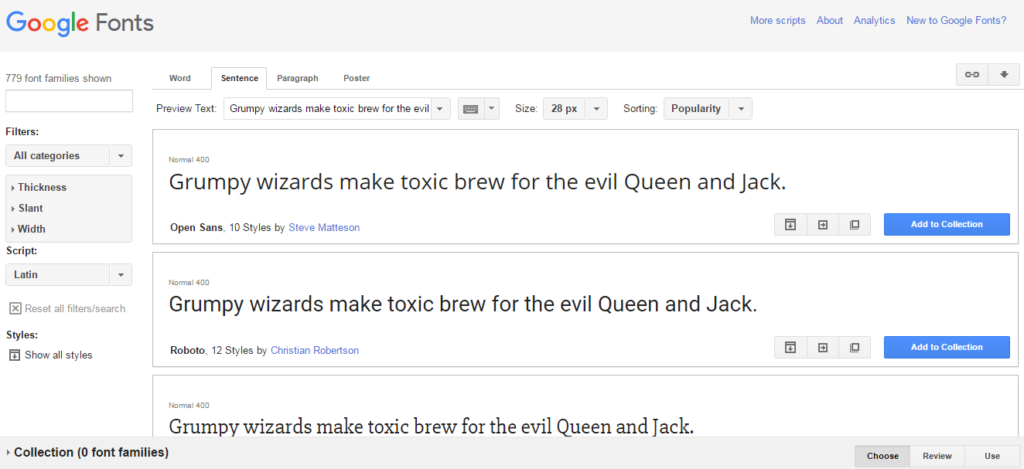Show all styles icon for Roboto

[790, 347]
